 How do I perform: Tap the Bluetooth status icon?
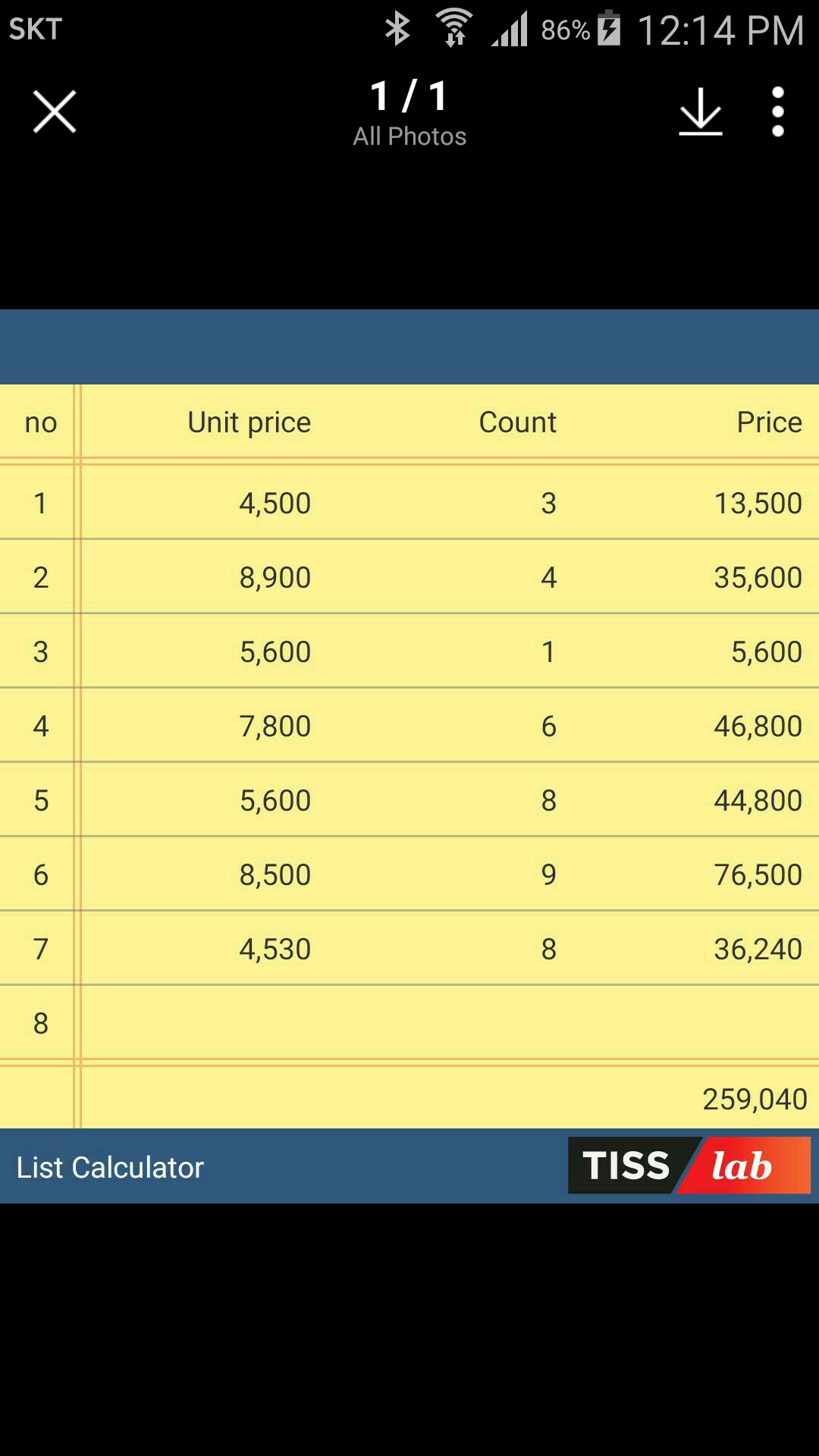tap(397, 30)
